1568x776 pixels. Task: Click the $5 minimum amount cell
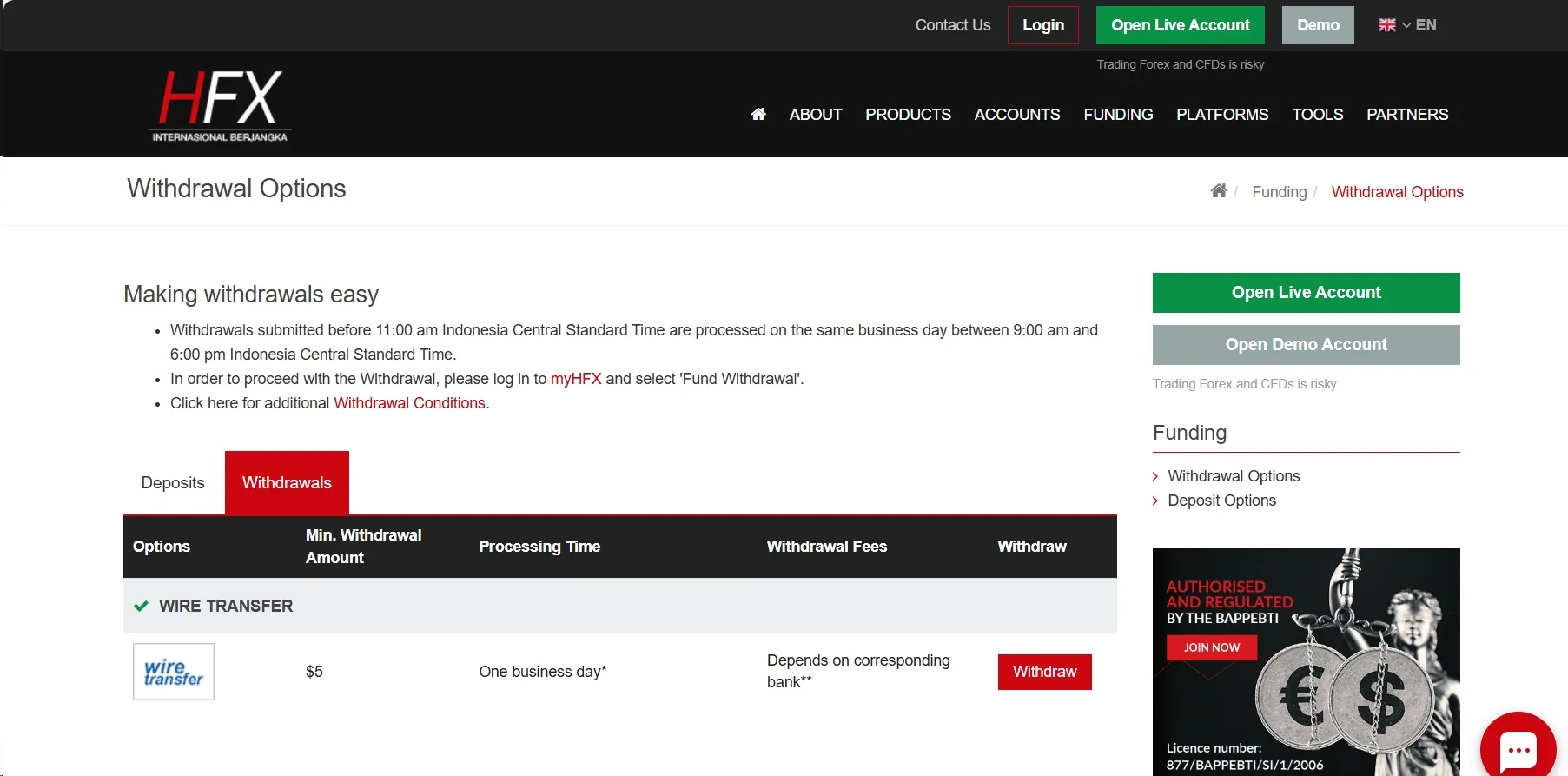(x=314, y=672)
